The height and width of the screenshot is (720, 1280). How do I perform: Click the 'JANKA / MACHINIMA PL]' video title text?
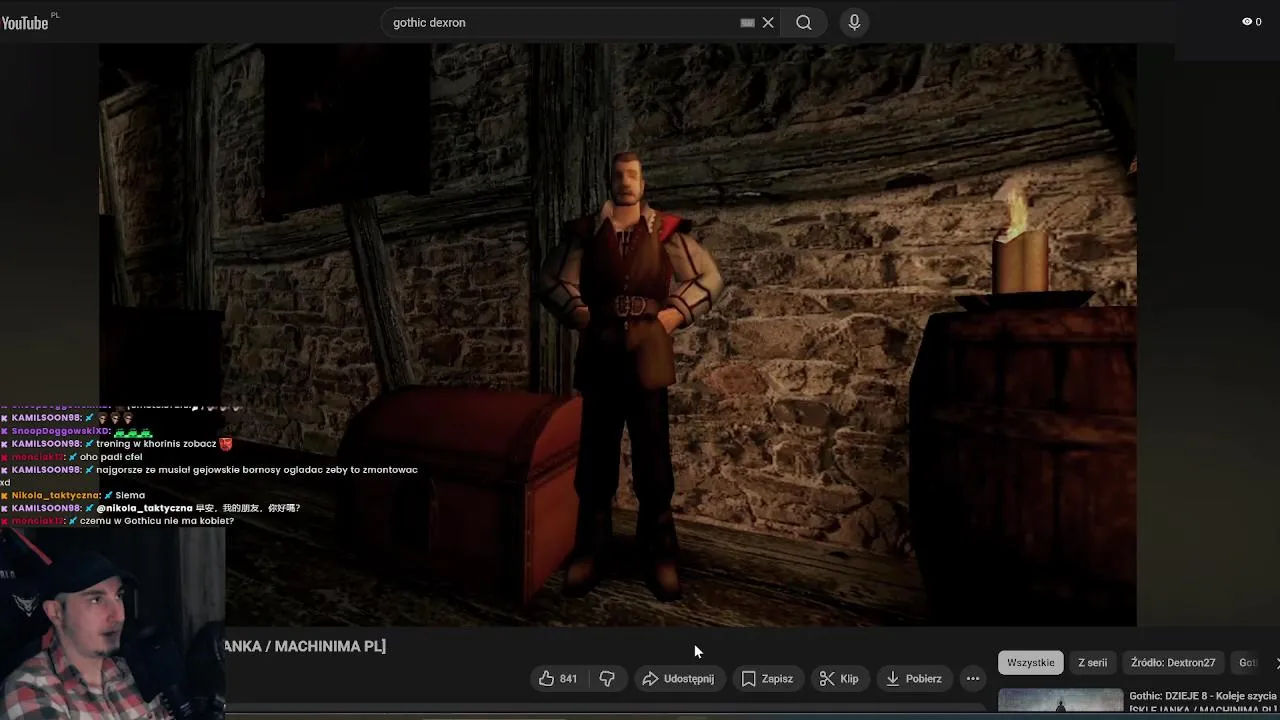[x=304, y=646]
